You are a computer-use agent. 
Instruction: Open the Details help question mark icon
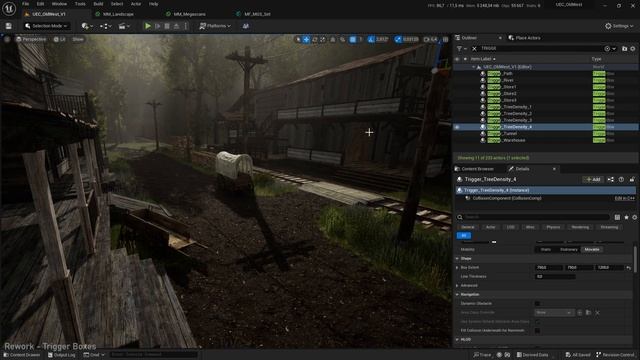pos(621,179)
